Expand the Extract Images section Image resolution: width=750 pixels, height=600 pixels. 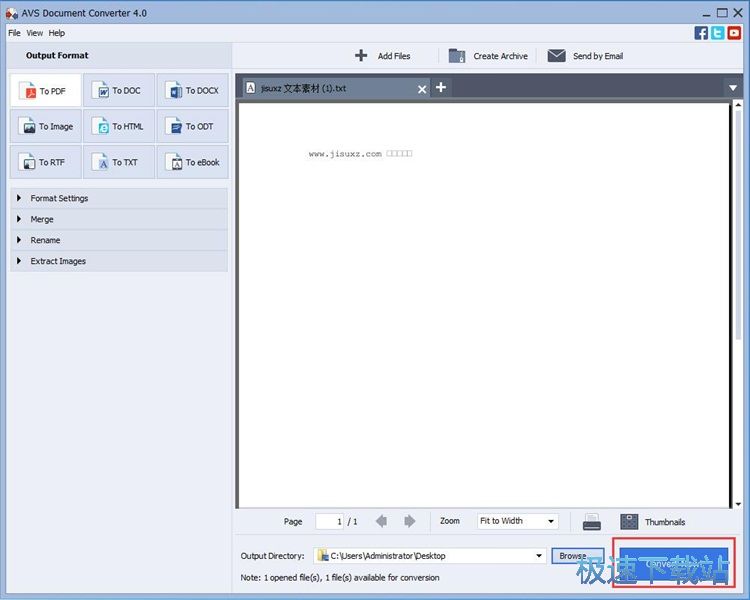58,261
